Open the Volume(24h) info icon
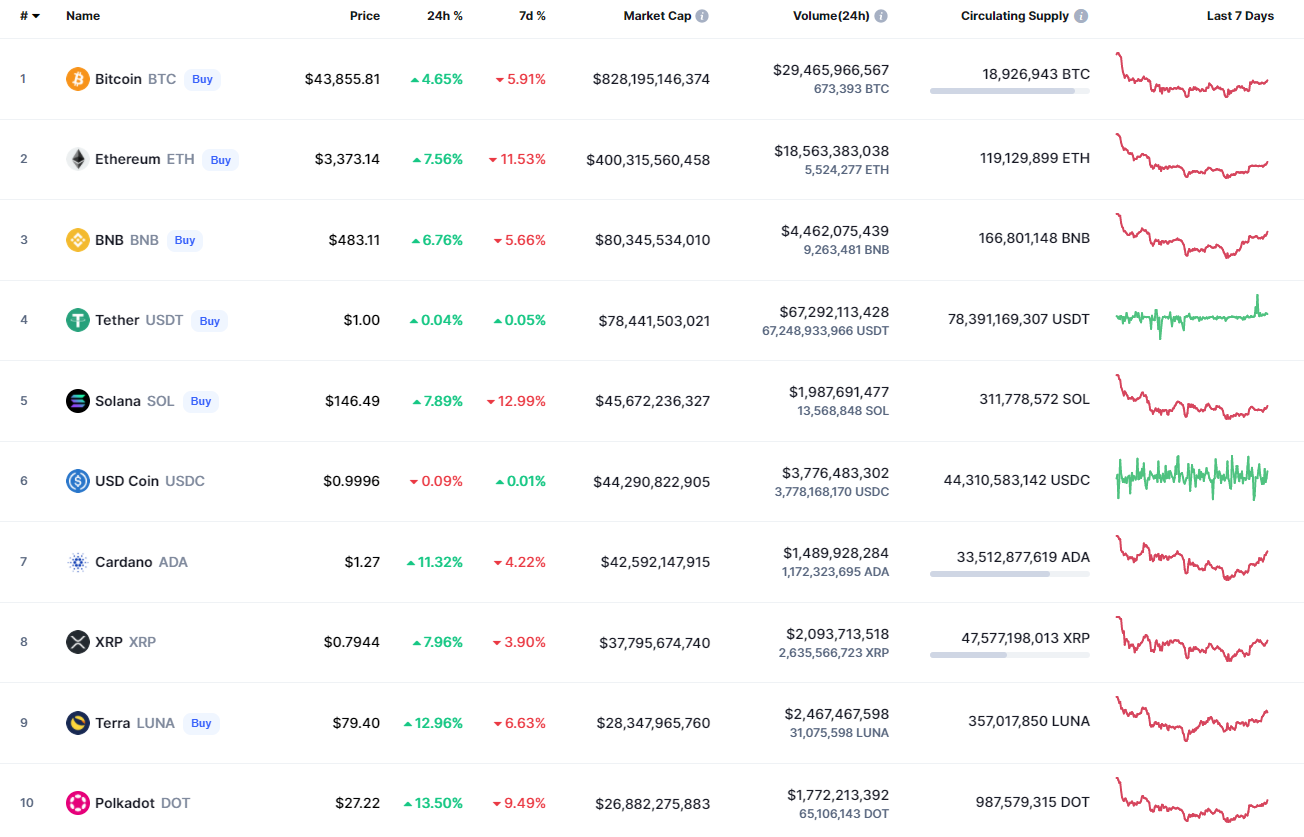 (881, 16)
